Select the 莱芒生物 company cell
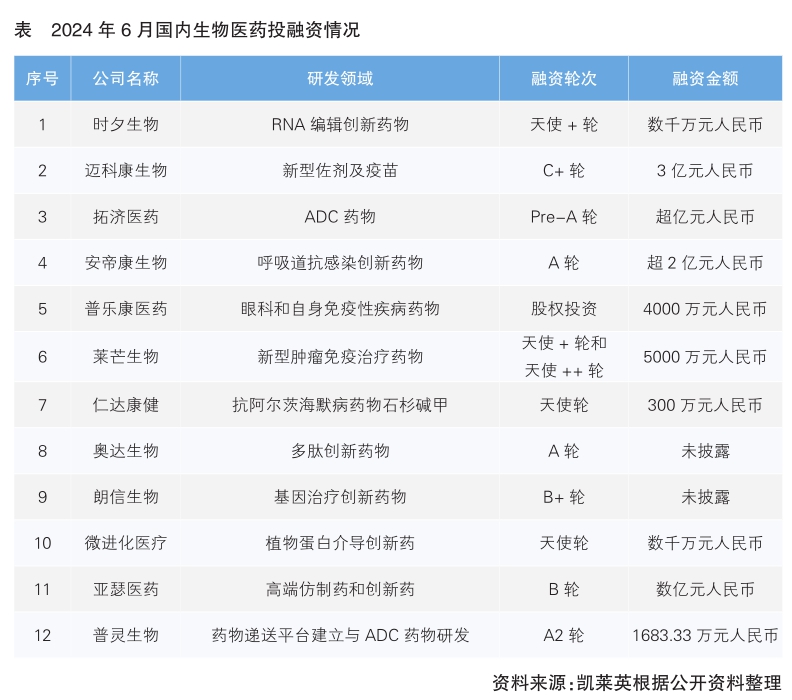The height and width of the screenshot is (700, 792). 125,357
